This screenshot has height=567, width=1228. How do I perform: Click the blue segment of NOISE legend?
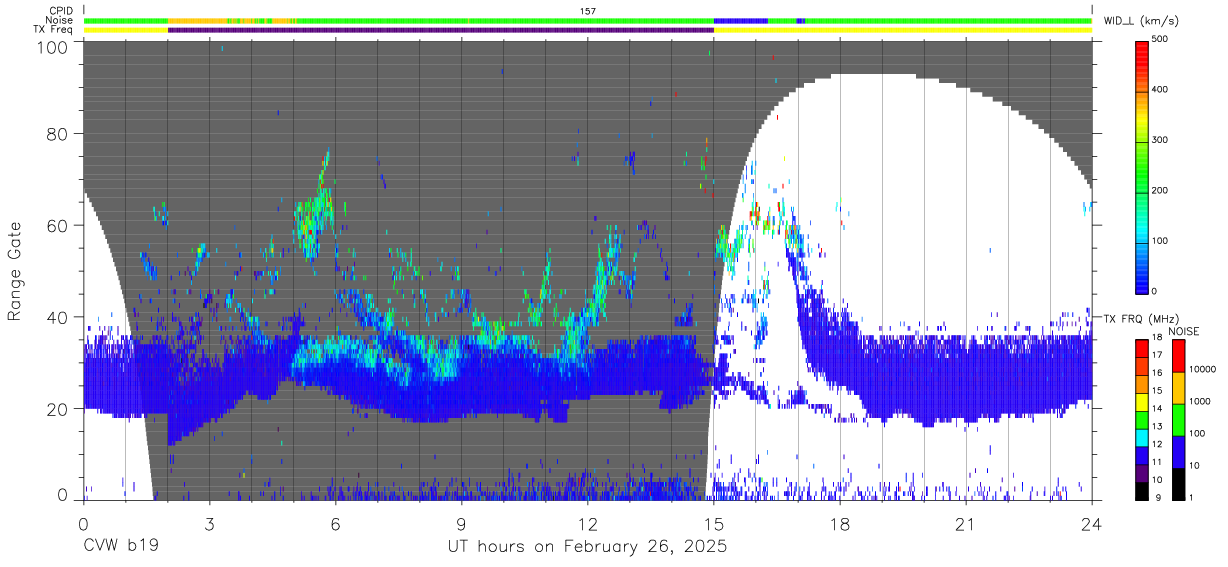click(1179, 452)
